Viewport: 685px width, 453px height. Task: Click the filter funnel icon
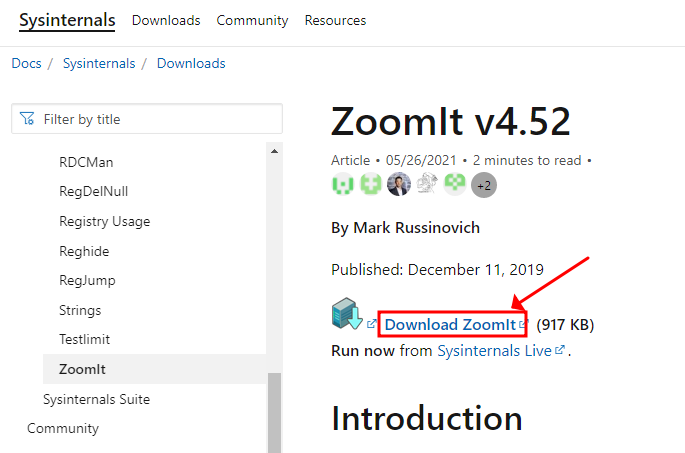pyautogui.click(x=27, y=118)
